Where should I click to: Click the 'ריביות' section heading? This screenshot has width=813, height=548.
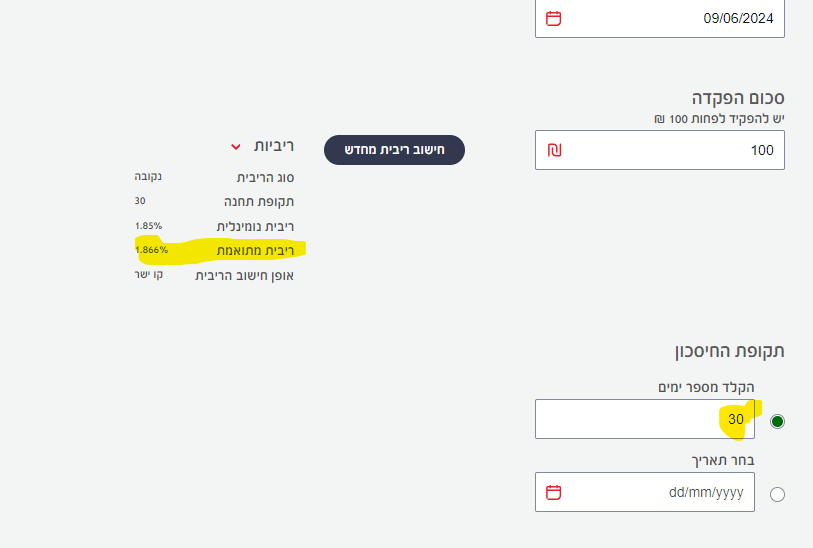click(x=273, y=146)
